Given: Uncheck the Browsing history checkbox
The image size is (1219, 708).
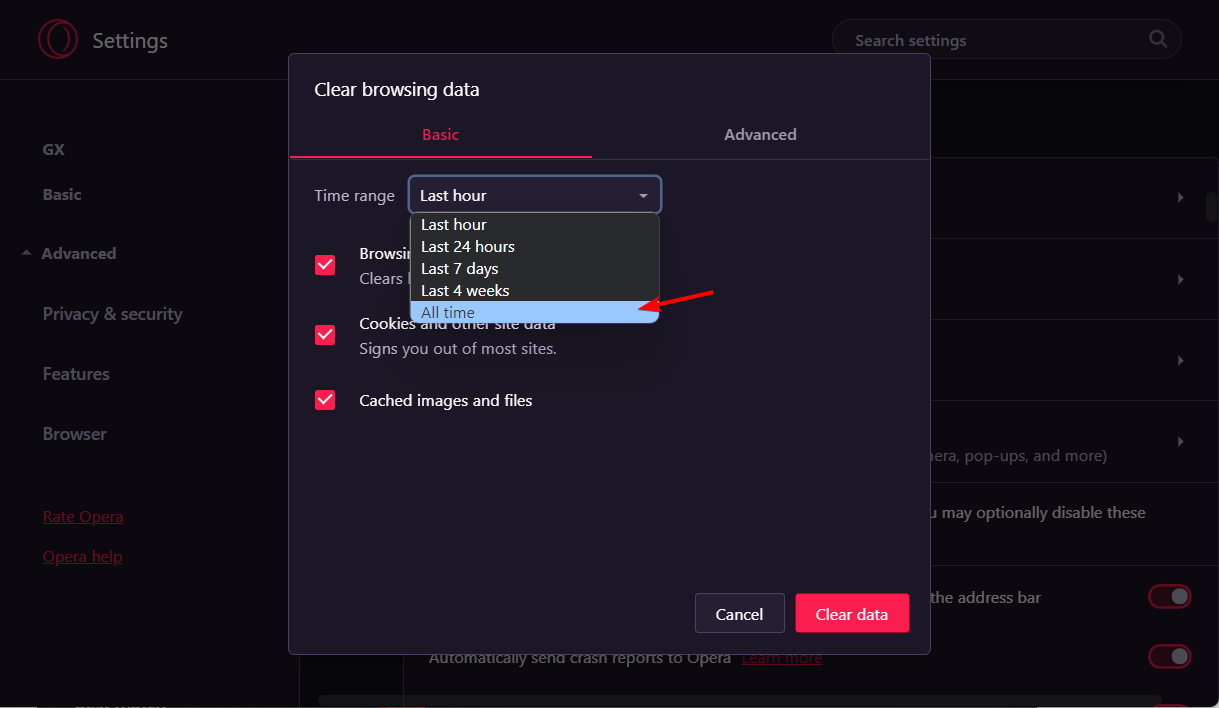Looking at the screenshot, I should pos(325,265).
